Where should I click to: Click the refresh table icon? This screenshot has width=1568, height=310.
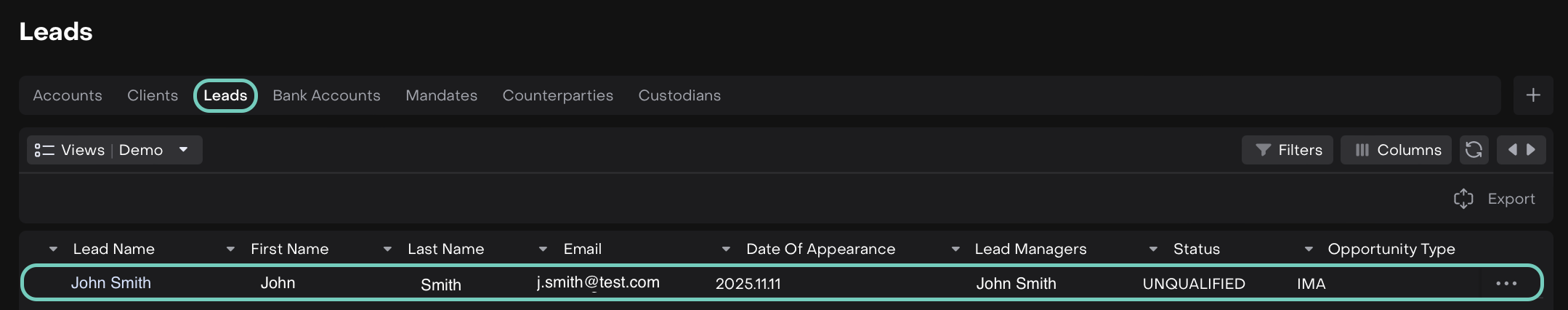click(1474, 150)
